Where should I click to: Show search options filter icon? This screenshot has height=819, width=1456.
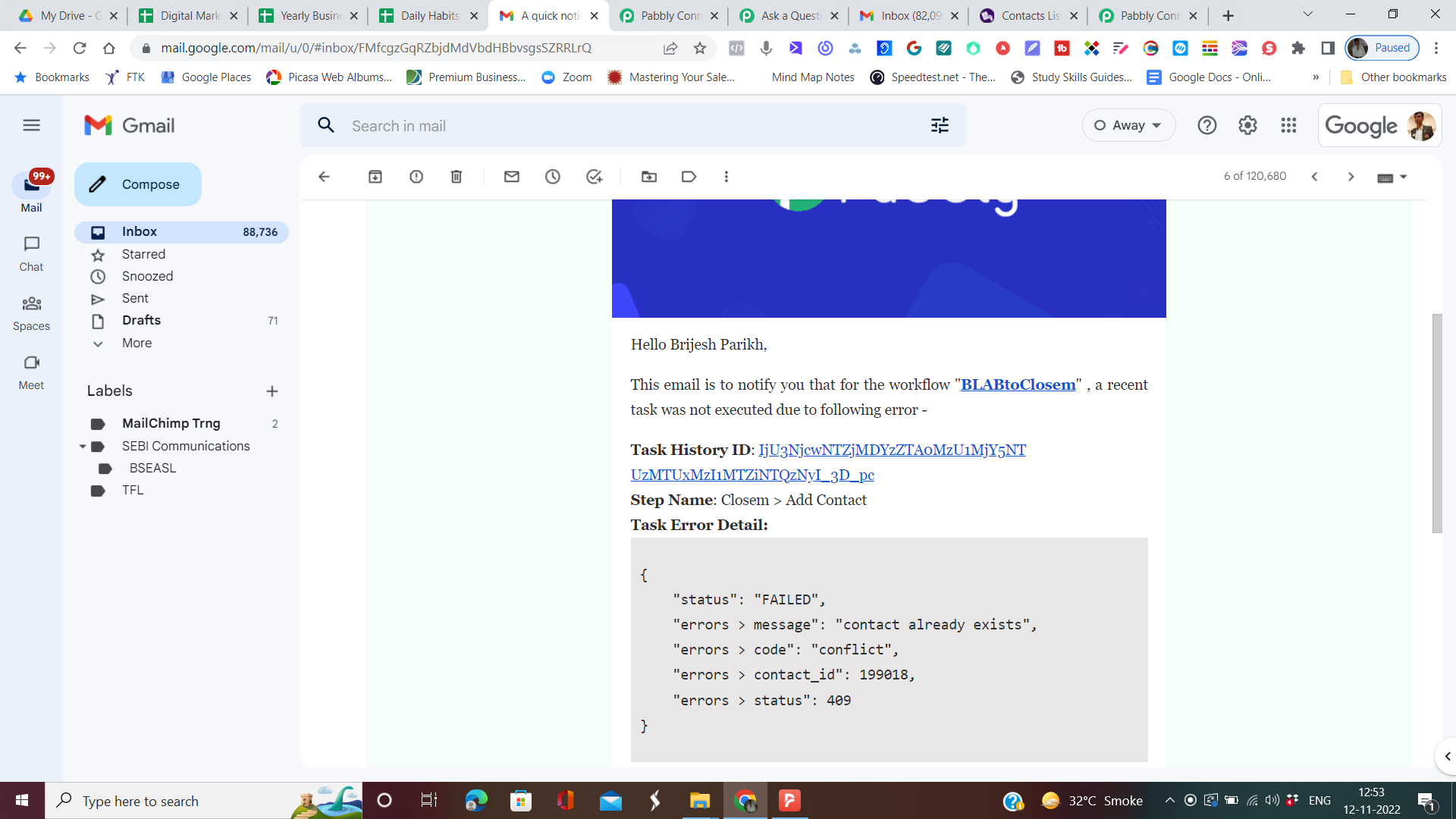940,125
